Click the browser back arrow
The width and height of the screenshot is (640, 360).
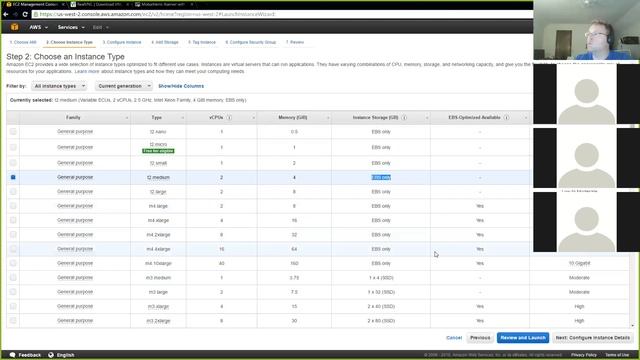click(x=6, y=14)
